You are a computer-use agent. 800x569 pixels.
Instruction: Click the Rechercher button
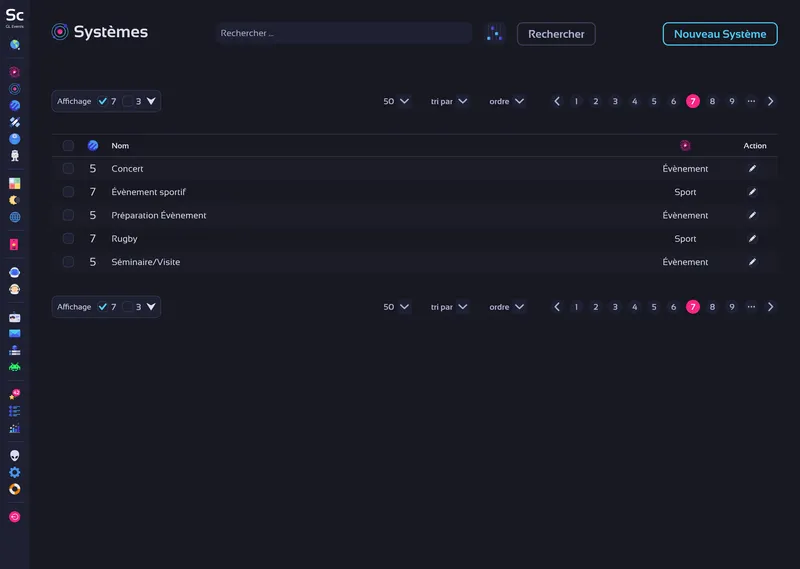tap(556, 34)
